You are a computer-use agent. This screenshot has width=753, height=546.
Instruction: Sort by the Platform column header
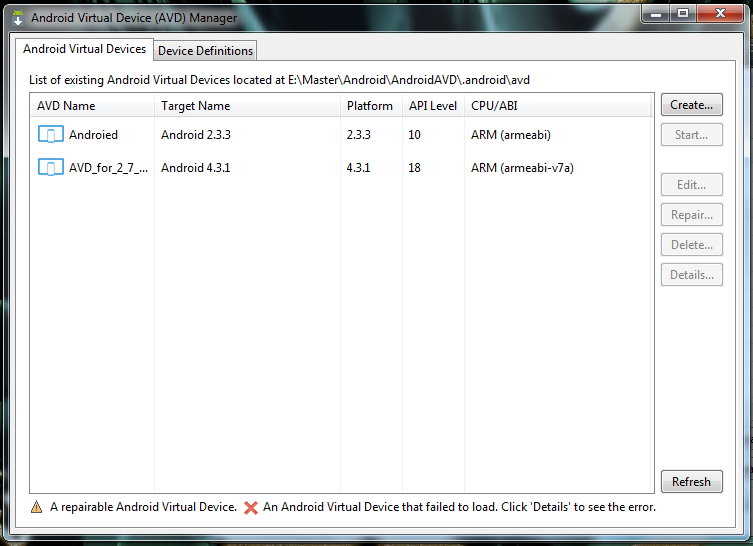[x=372, y=106]
